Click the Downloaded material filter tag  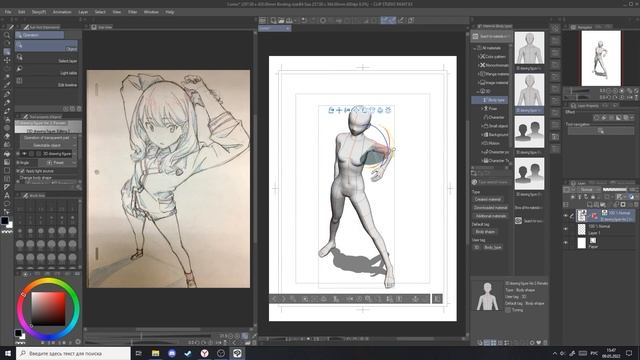pos(490,208)
